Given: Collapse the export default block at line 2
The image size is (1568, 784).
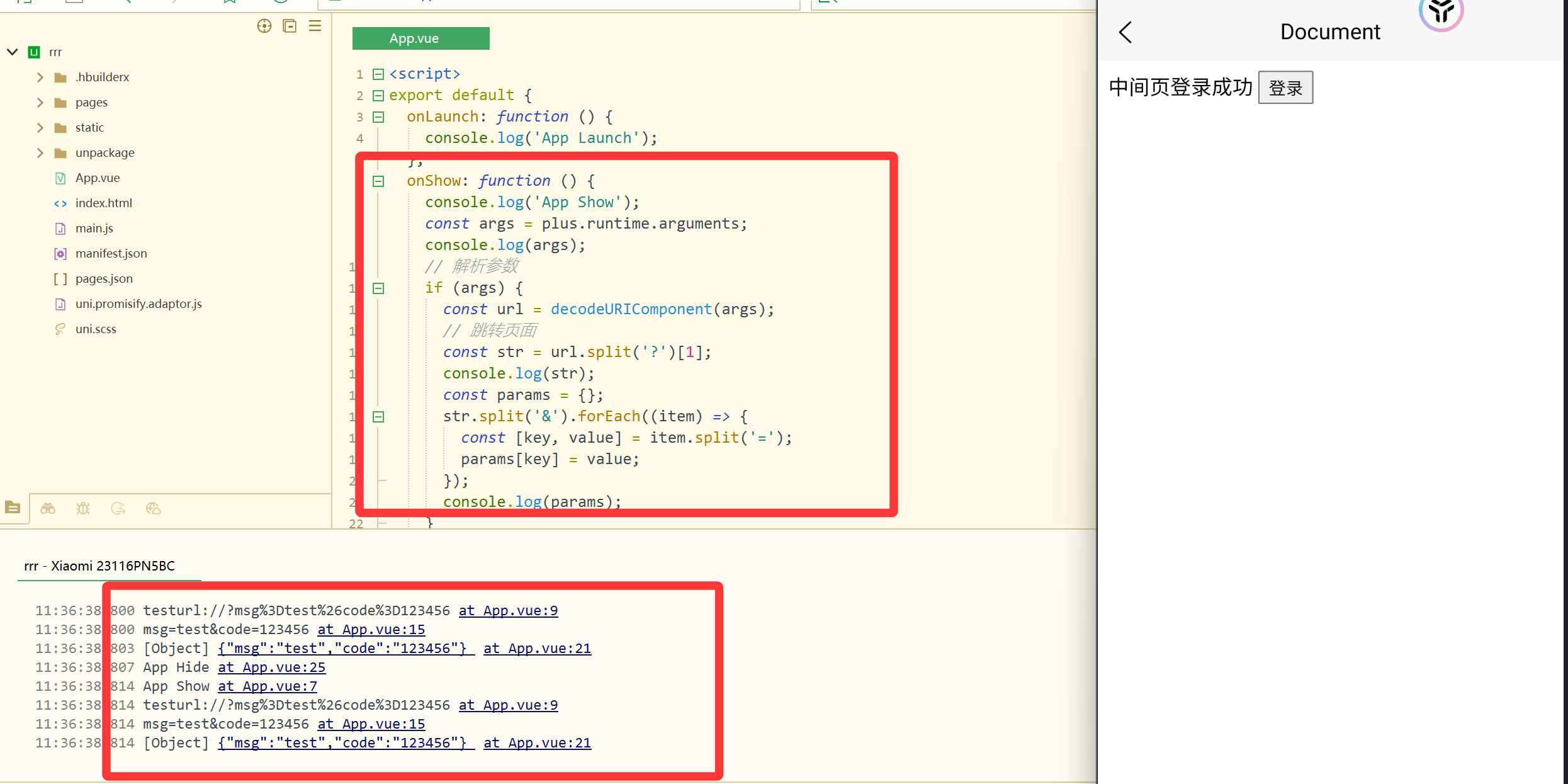Looking at the screenshot, I should pos(378,95).
